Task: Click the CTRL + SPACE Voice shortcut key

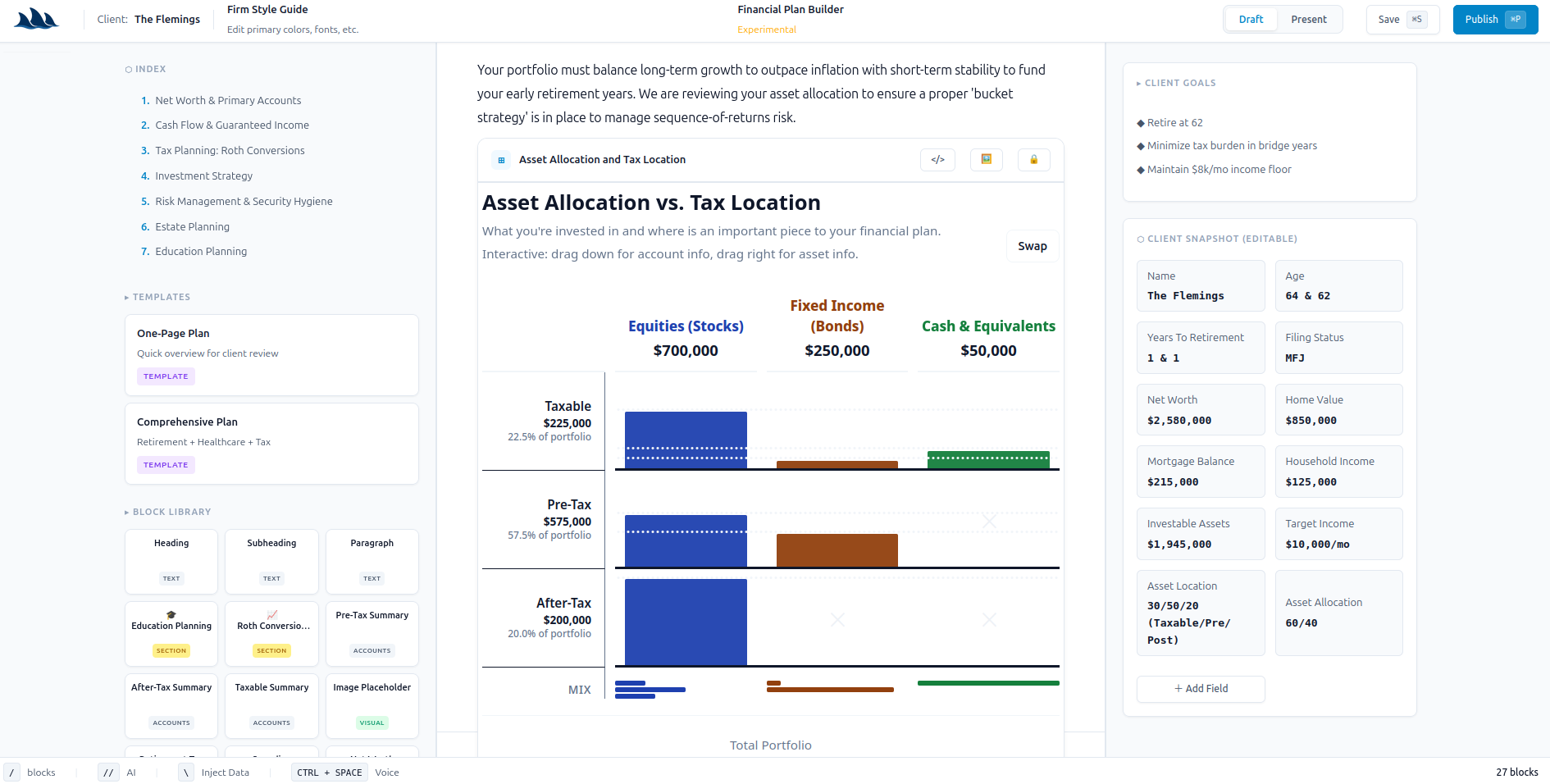Action: point(330,773)
